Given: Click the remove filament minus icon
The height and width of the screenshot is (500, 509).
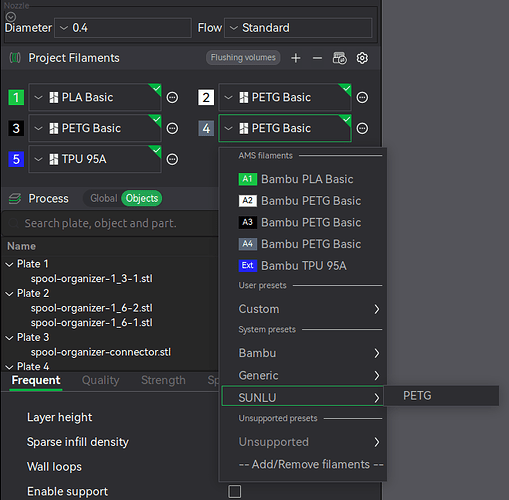Looking at the screenshot, I should 317,58.
